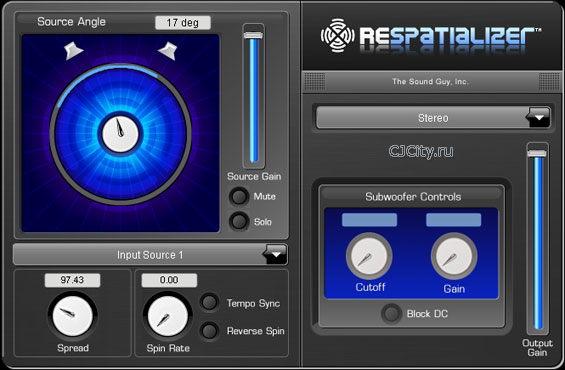Click the left speaker icon in the angle display
This screenshot has height=370, width=565.
tap(74, 50)
